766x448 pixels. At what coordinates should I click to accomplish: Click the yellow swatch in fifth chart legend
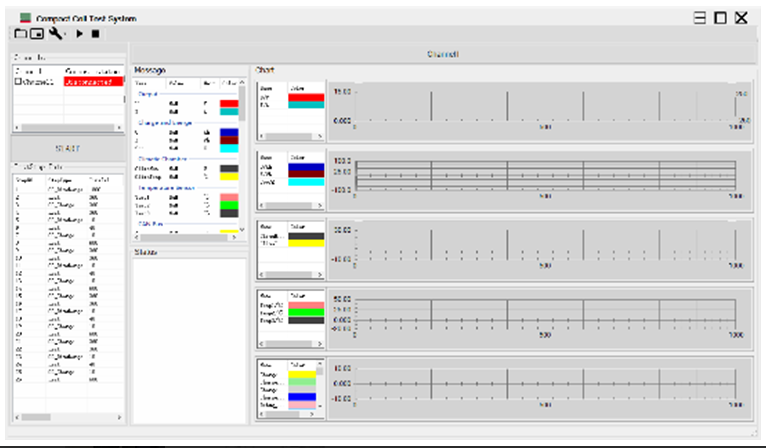302,374
